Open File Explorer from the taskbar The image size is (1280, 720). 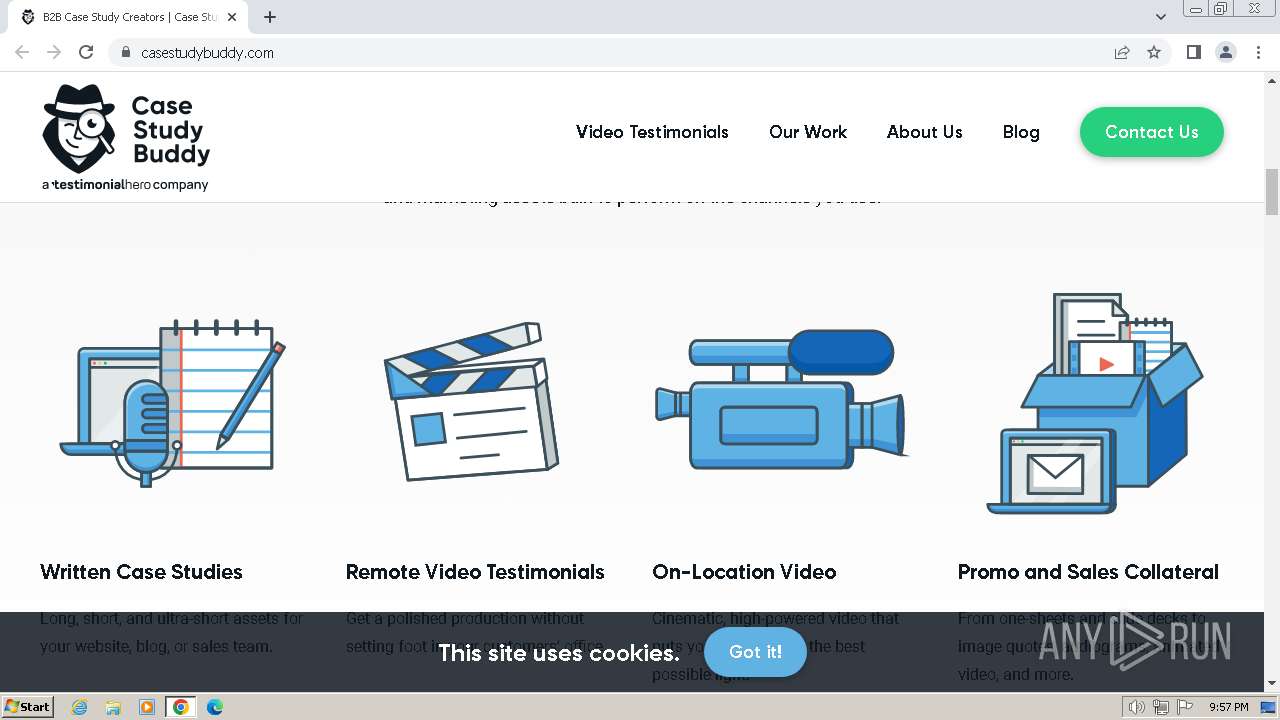click(113, 707)
